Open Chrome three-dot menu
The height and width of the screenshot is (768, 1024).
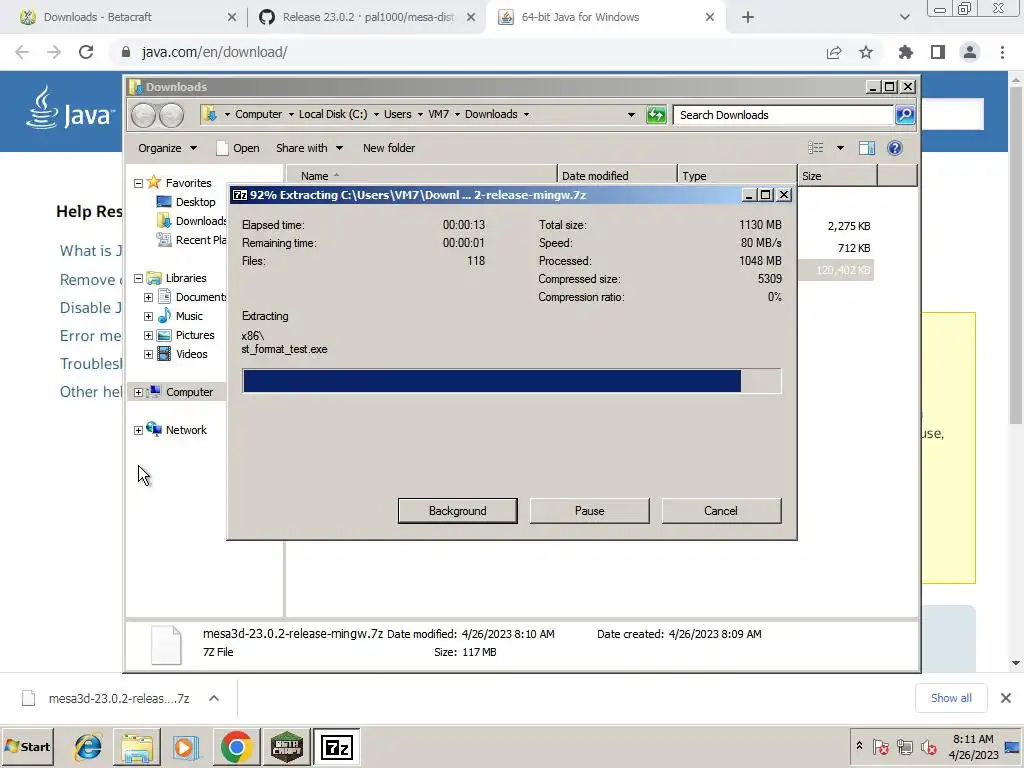tap(1002, 52)
